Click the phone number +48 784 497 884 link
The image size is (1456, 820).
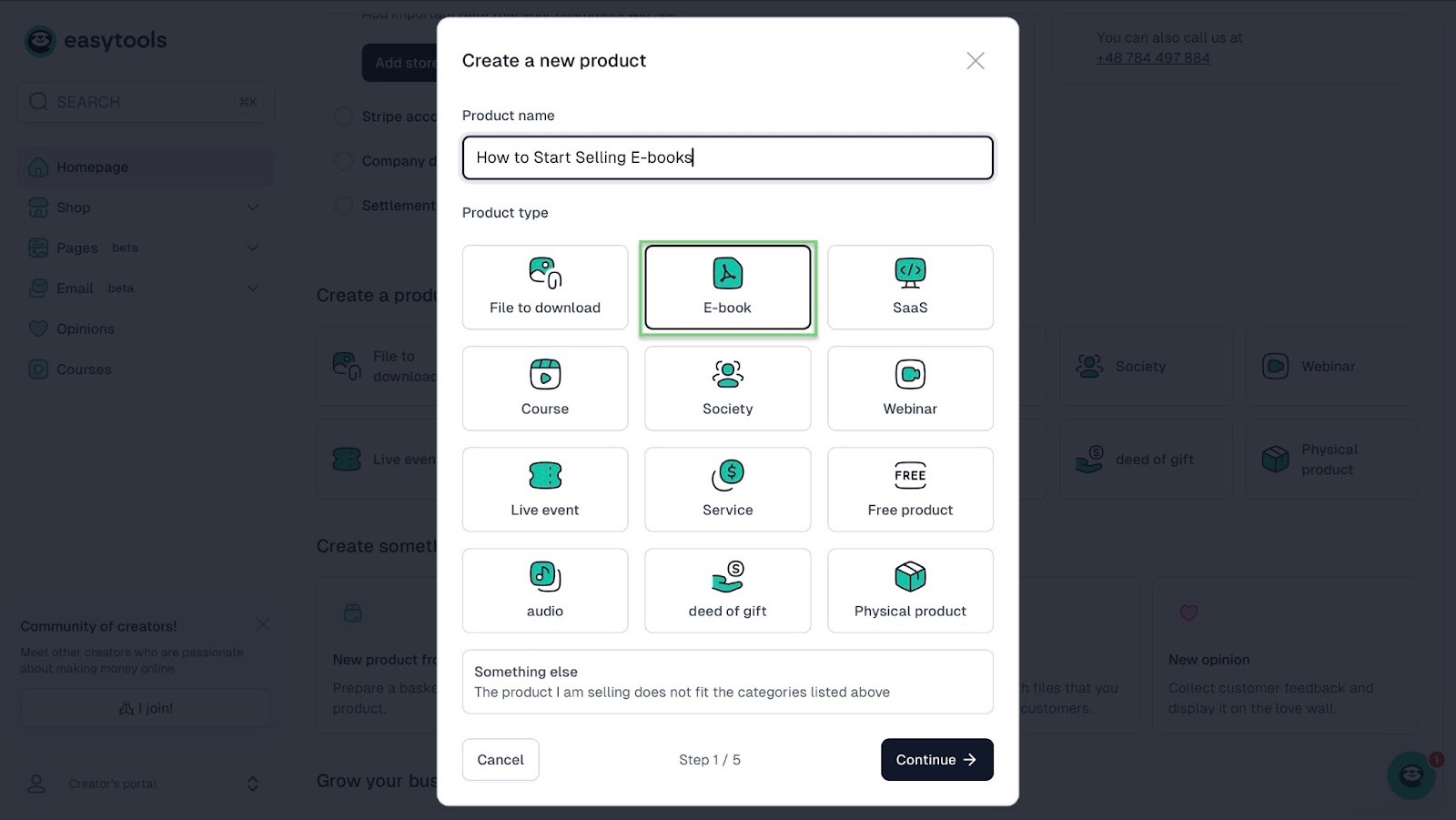(x=1153, y=57)
